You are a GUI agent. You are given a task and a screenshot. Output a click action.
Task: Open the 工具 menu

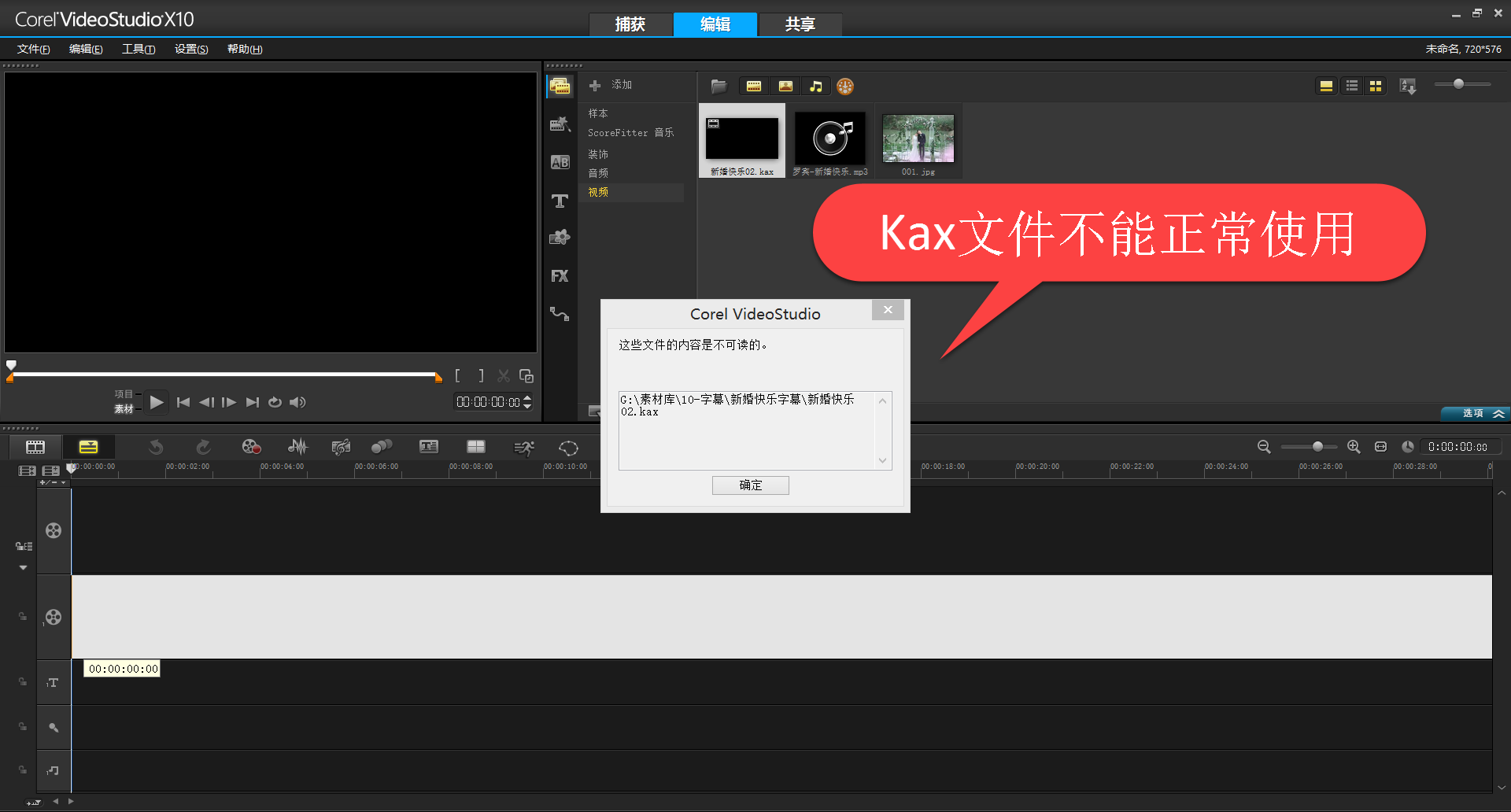pyautogui.click(x=139, y=49)
